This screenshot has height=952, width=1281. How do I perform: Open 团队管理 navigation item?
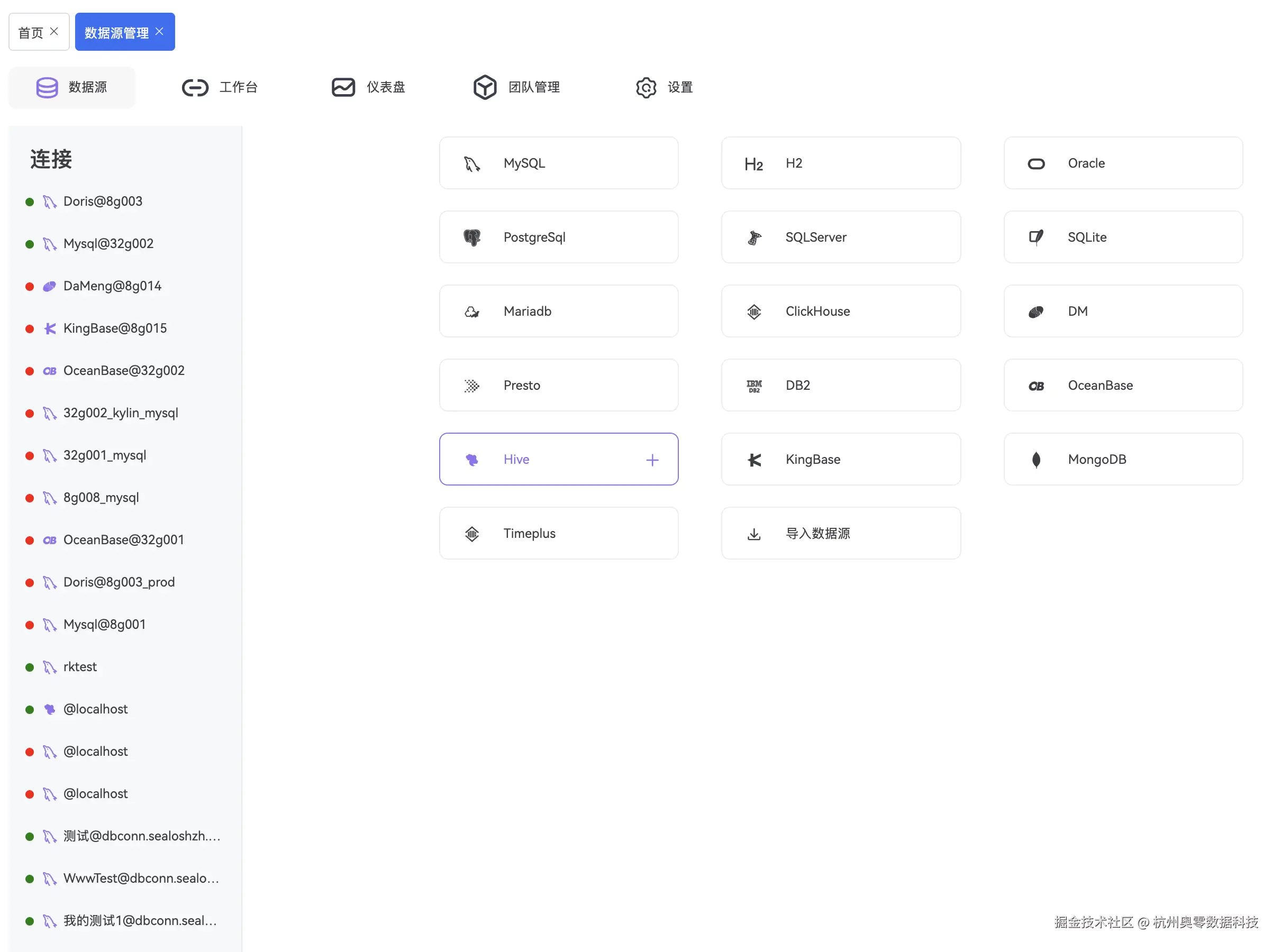click(x=516, y=88)
